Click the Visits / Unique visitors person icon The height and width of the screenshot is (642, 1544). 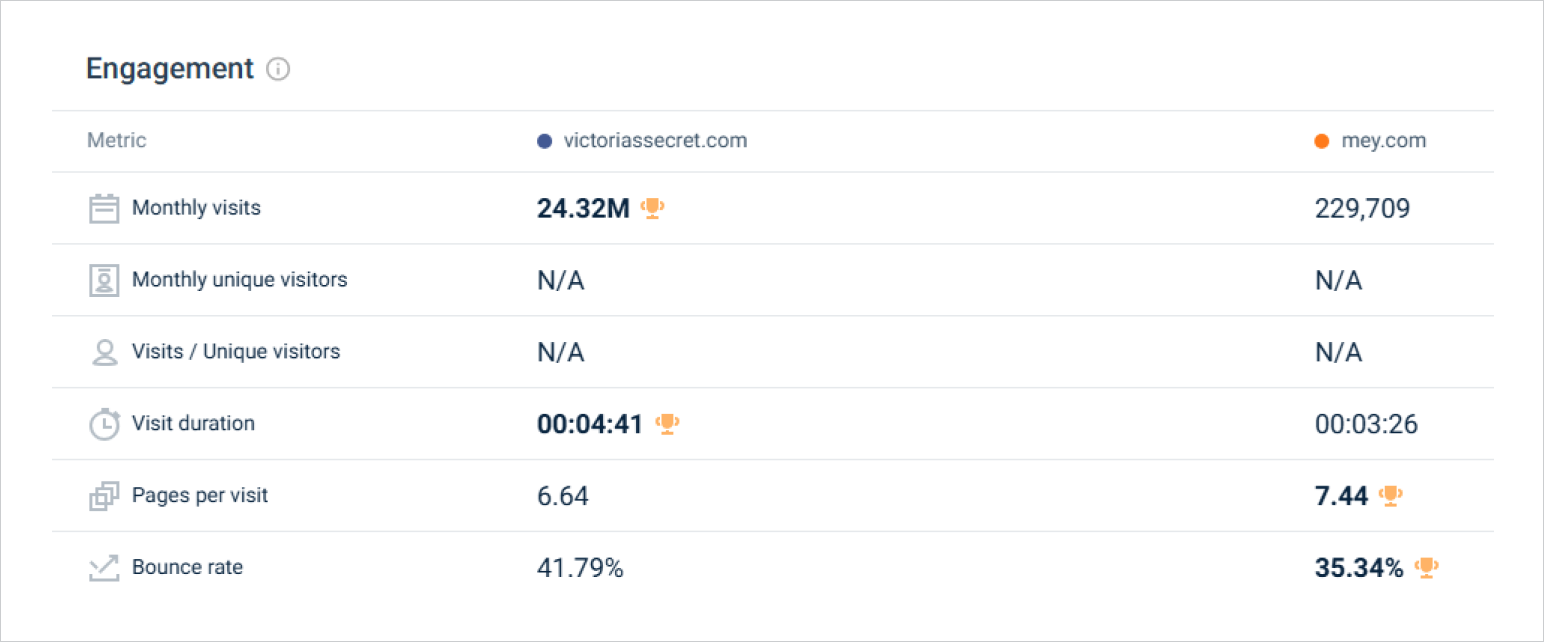(104, 352)
